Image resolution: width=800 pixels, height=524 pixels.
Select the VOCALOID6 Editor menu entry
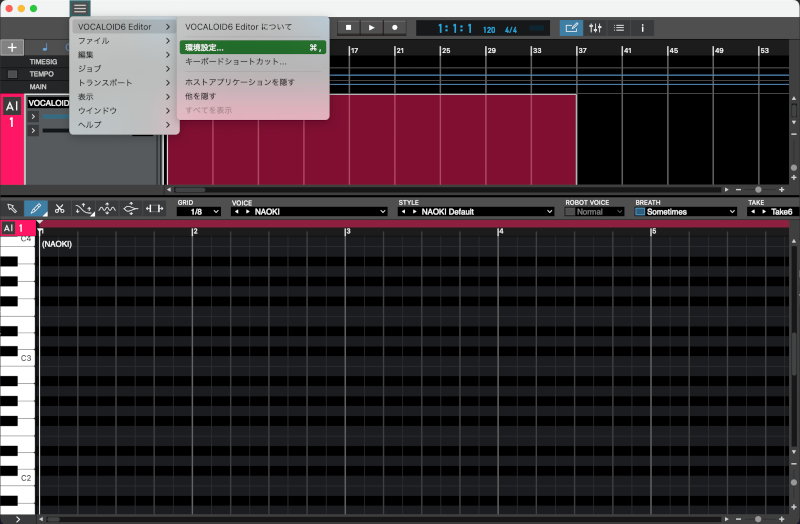(x=124, y=27)
